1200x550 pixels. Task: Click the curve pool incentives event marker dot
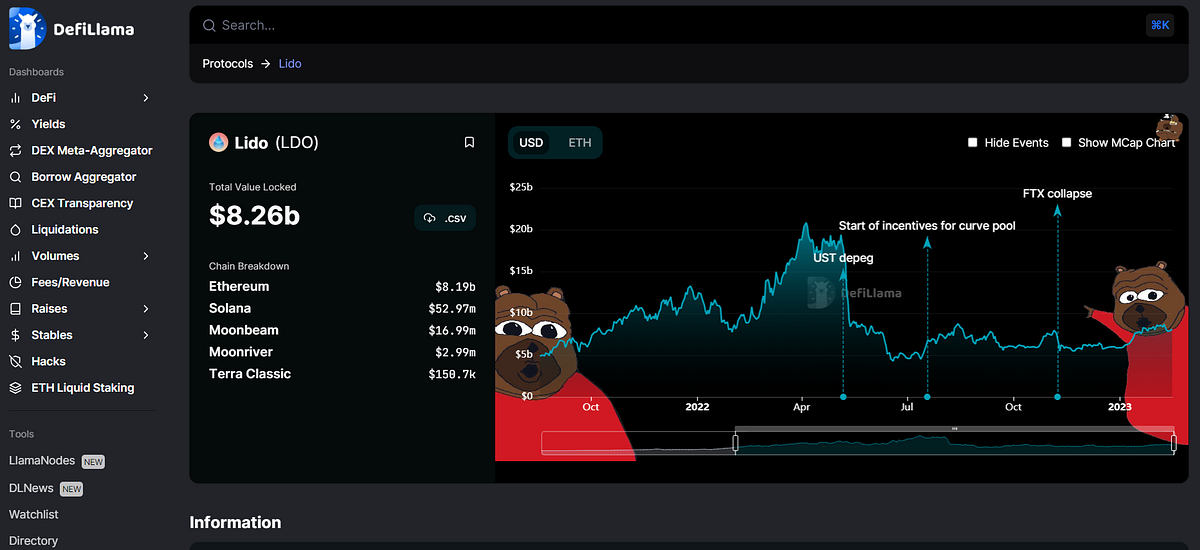tap(927, 397)
